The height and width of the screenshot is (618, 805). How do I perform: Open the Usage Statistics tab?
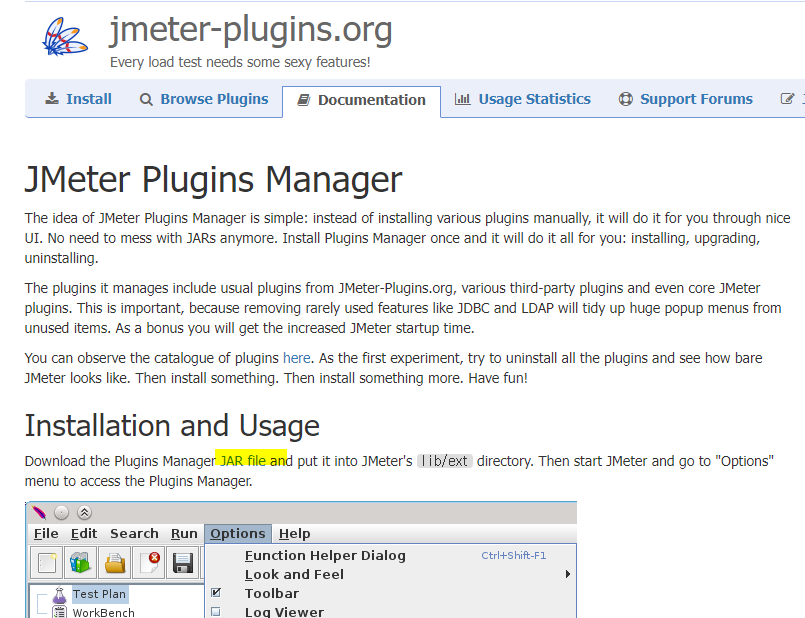[523, 99]
